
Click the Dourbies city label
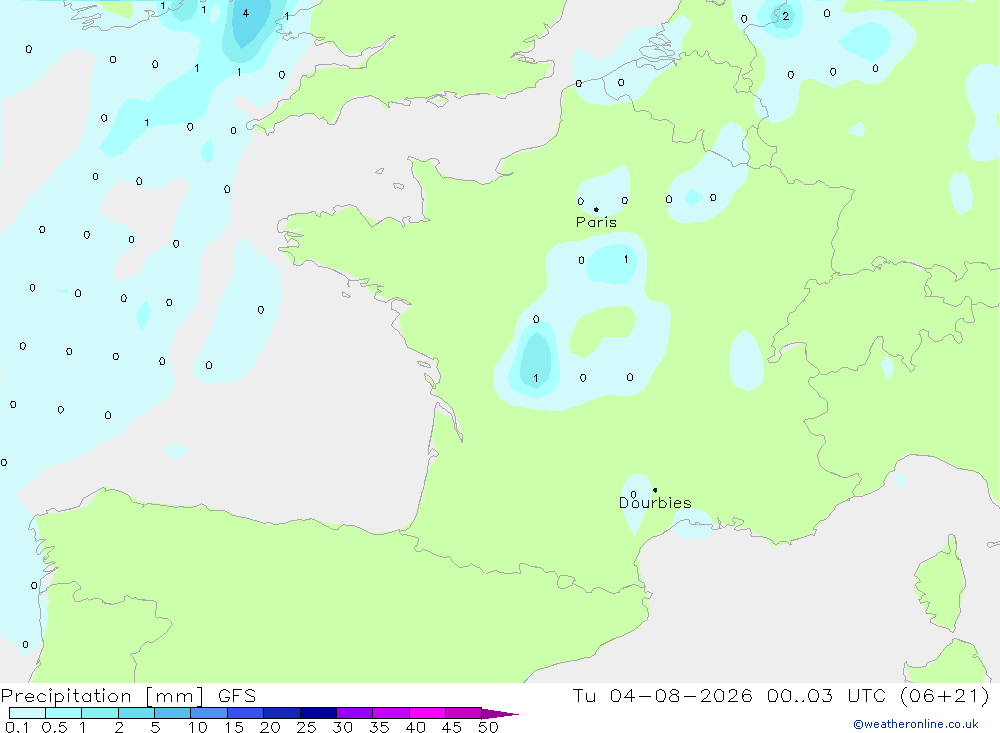click(x=655, y=503)
